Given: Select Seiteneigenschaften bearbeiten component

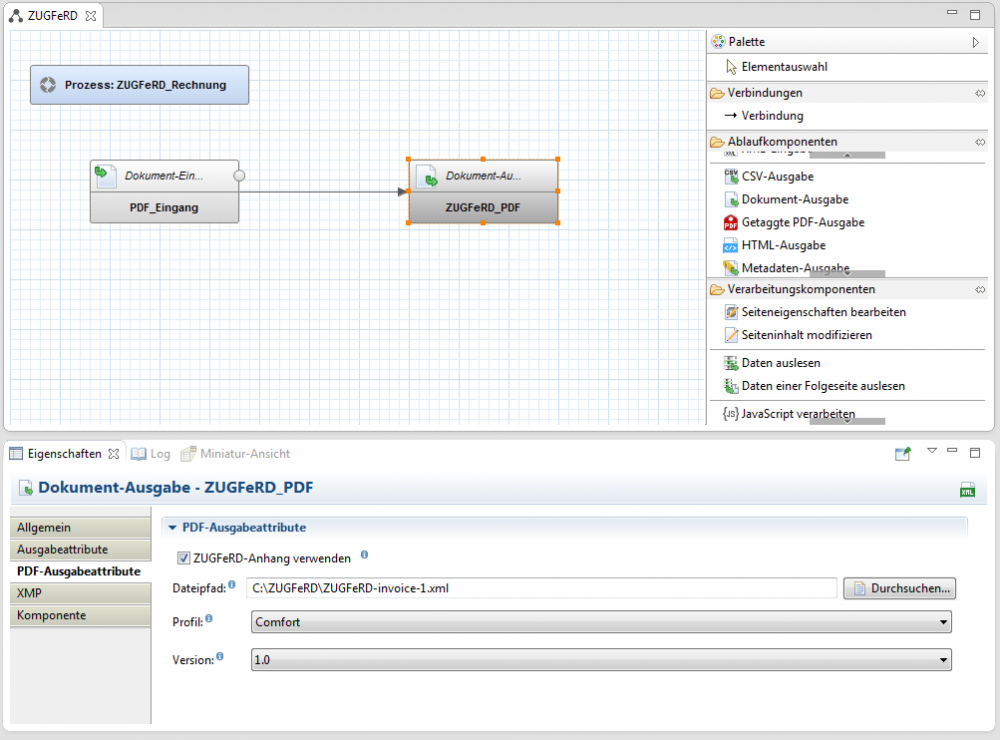Looking at the screenshot, I should [x=823, y=312].
